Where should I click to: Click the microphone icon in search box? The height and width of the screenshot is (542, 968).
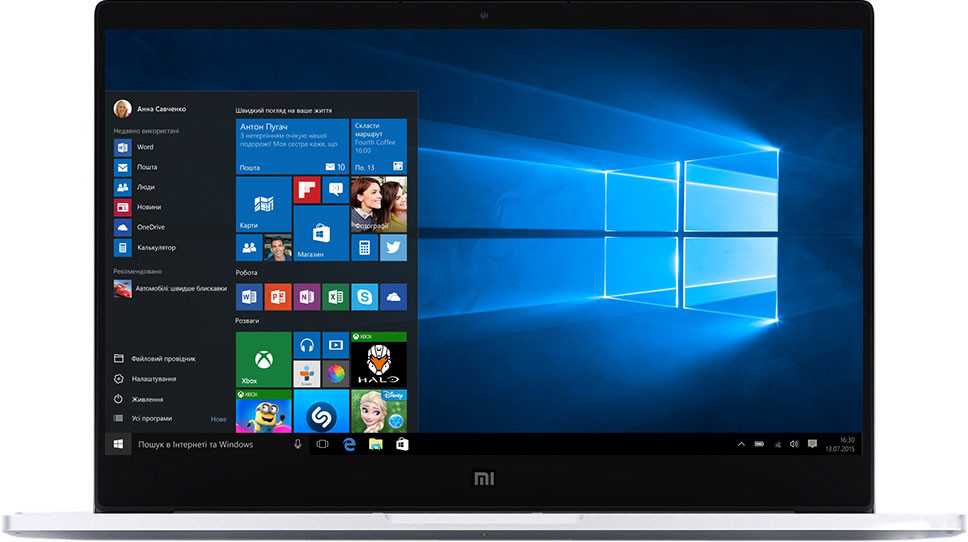tap(297, 444)
